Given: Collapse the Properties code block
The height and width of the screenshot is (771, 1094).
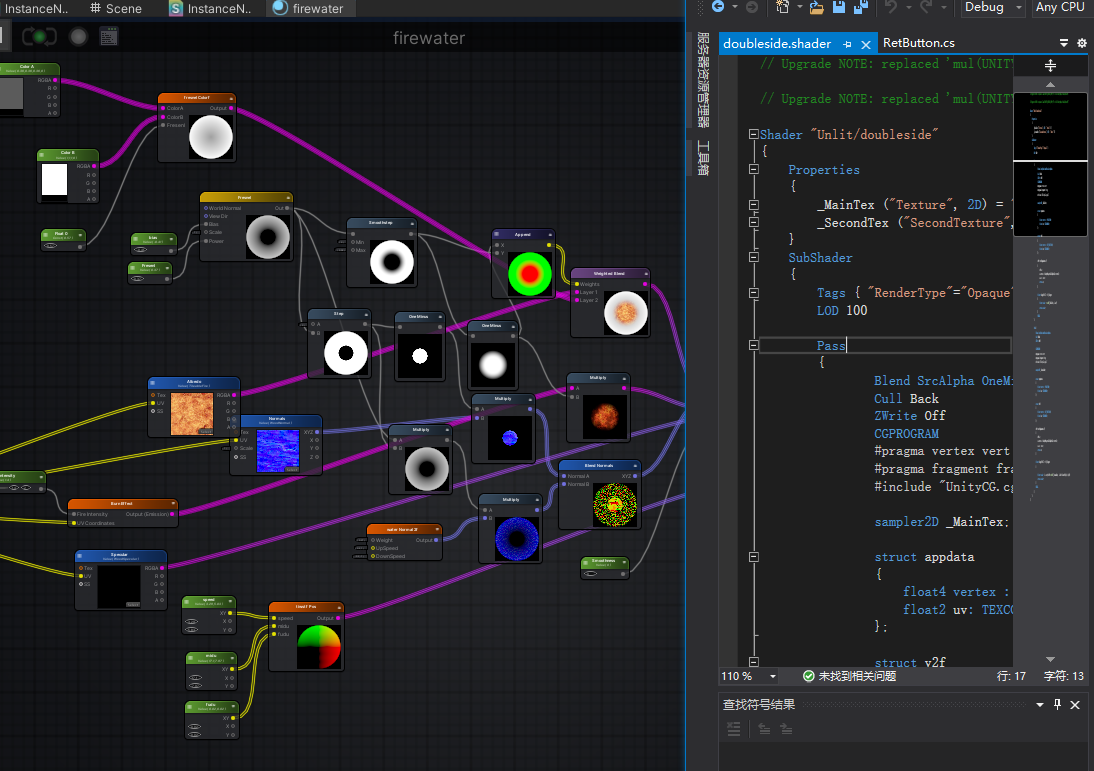Looking at the screenshot, I should (753, 170).
